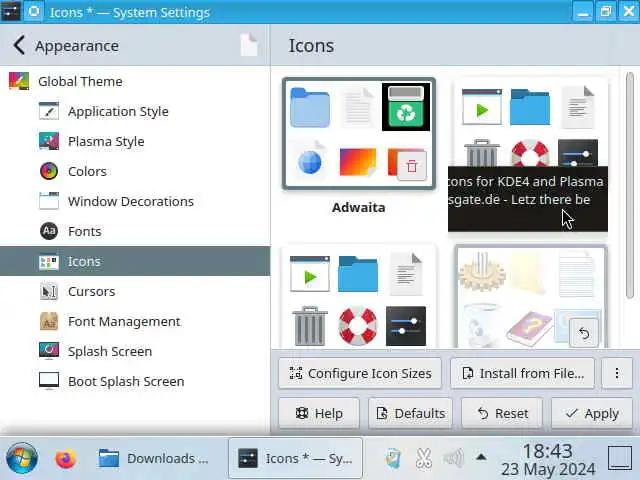Select the Adwaita icon theme thumbnail

pos(359,133)
